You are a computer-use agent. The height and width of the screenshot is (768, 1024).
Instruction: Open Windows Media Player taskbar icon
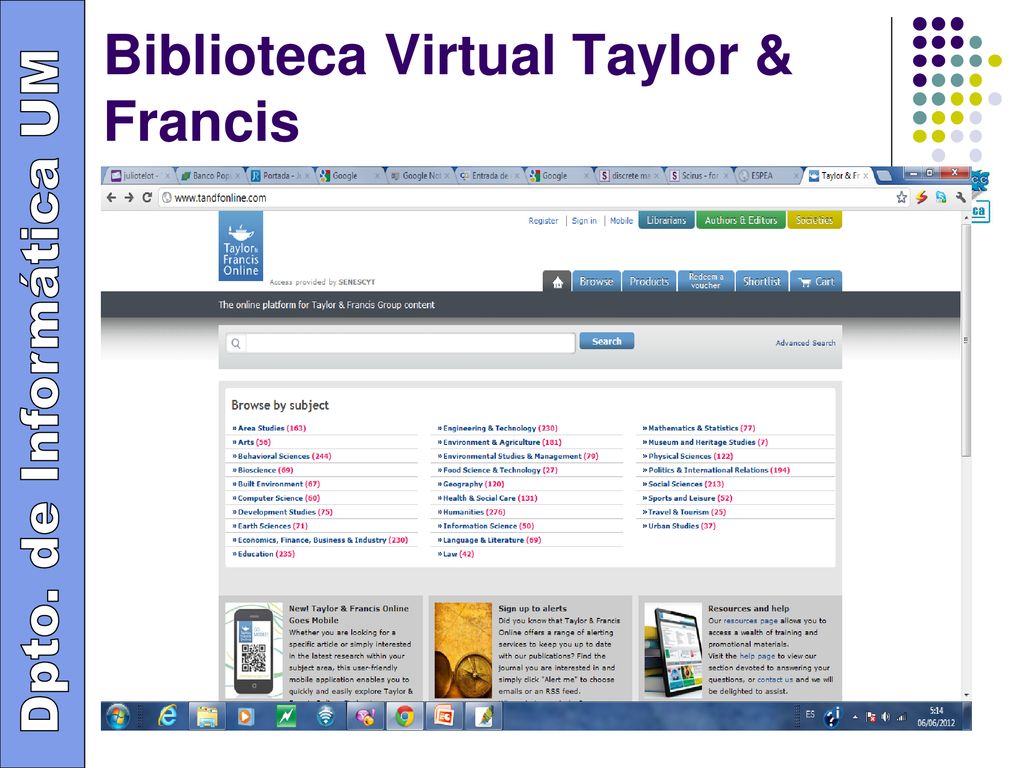(245, 716)
